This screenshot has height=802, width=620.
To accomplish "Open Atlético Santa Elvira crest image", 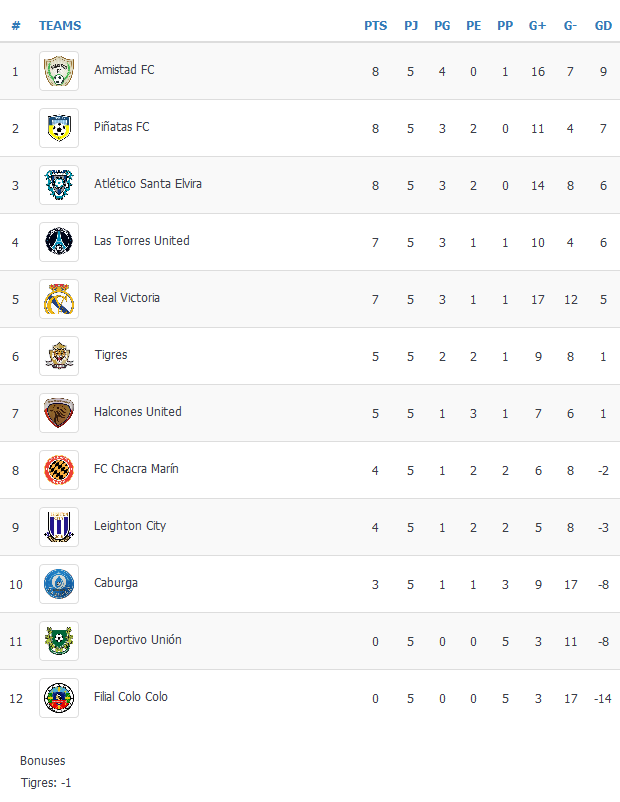I will [59, 185].
